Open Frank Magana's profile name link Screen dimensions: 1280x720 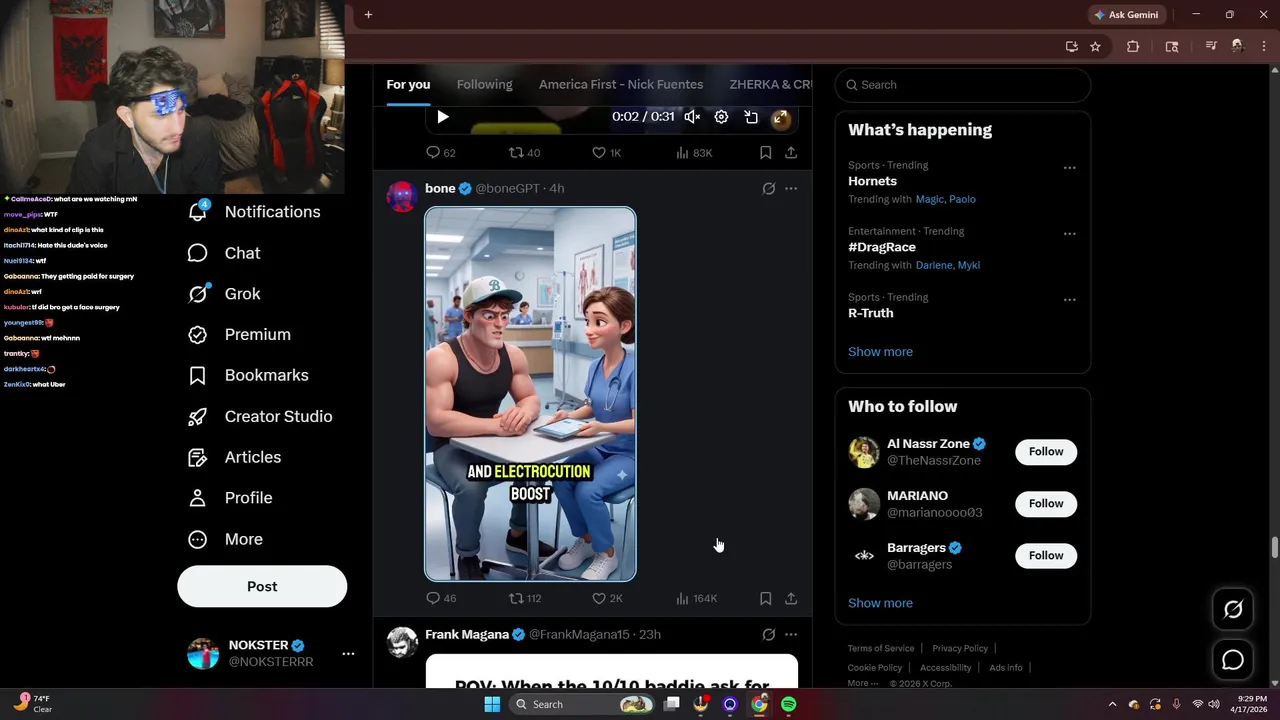(467, 634)
